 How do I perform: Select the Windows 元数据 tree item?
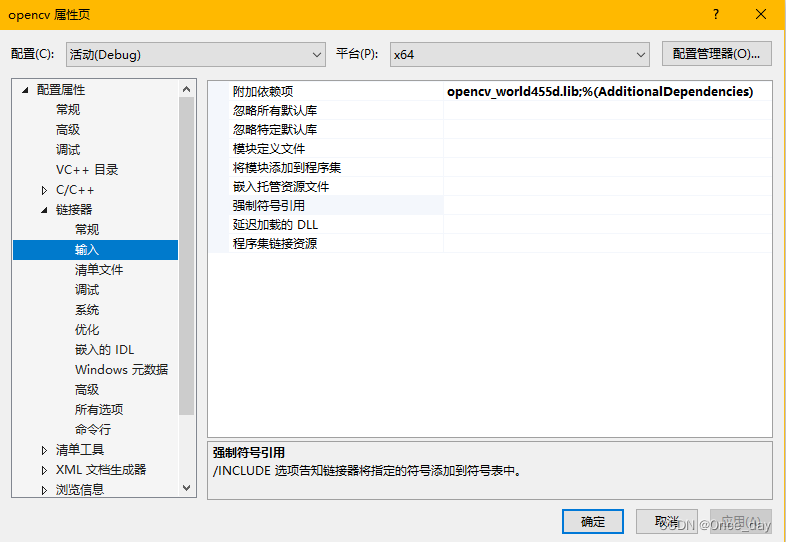(121, 370)
